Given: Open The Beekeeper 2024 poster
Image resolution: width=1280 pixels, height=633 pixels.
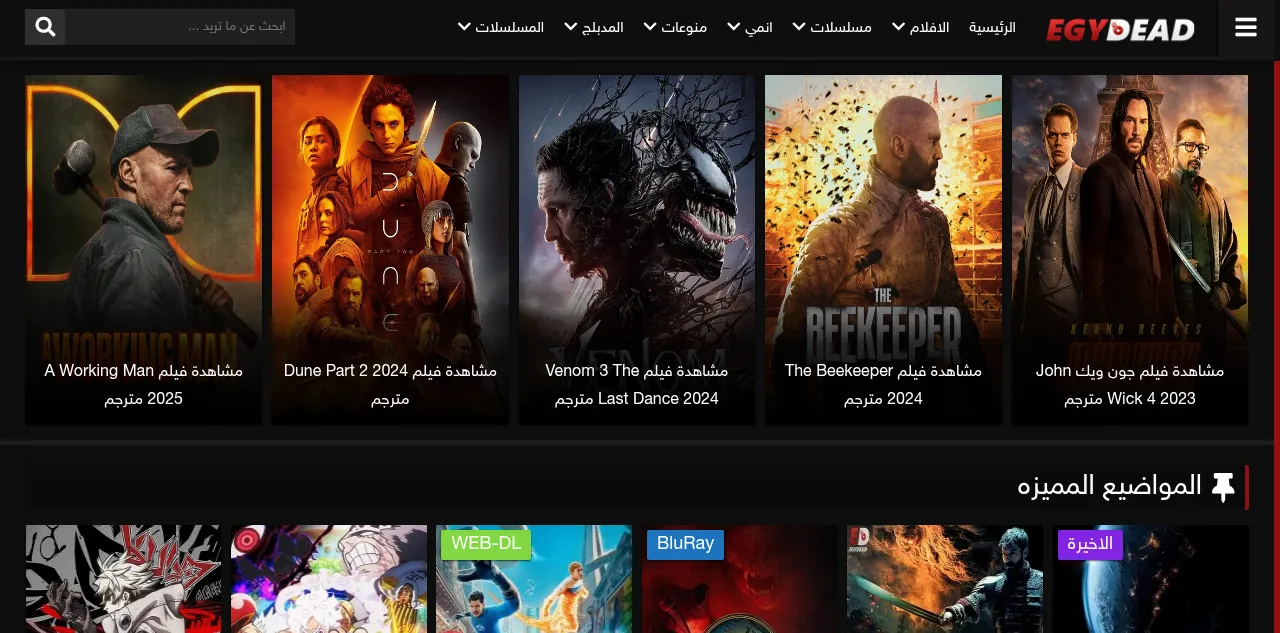Looking at the screenshot, I should click(x=883, y=250).
